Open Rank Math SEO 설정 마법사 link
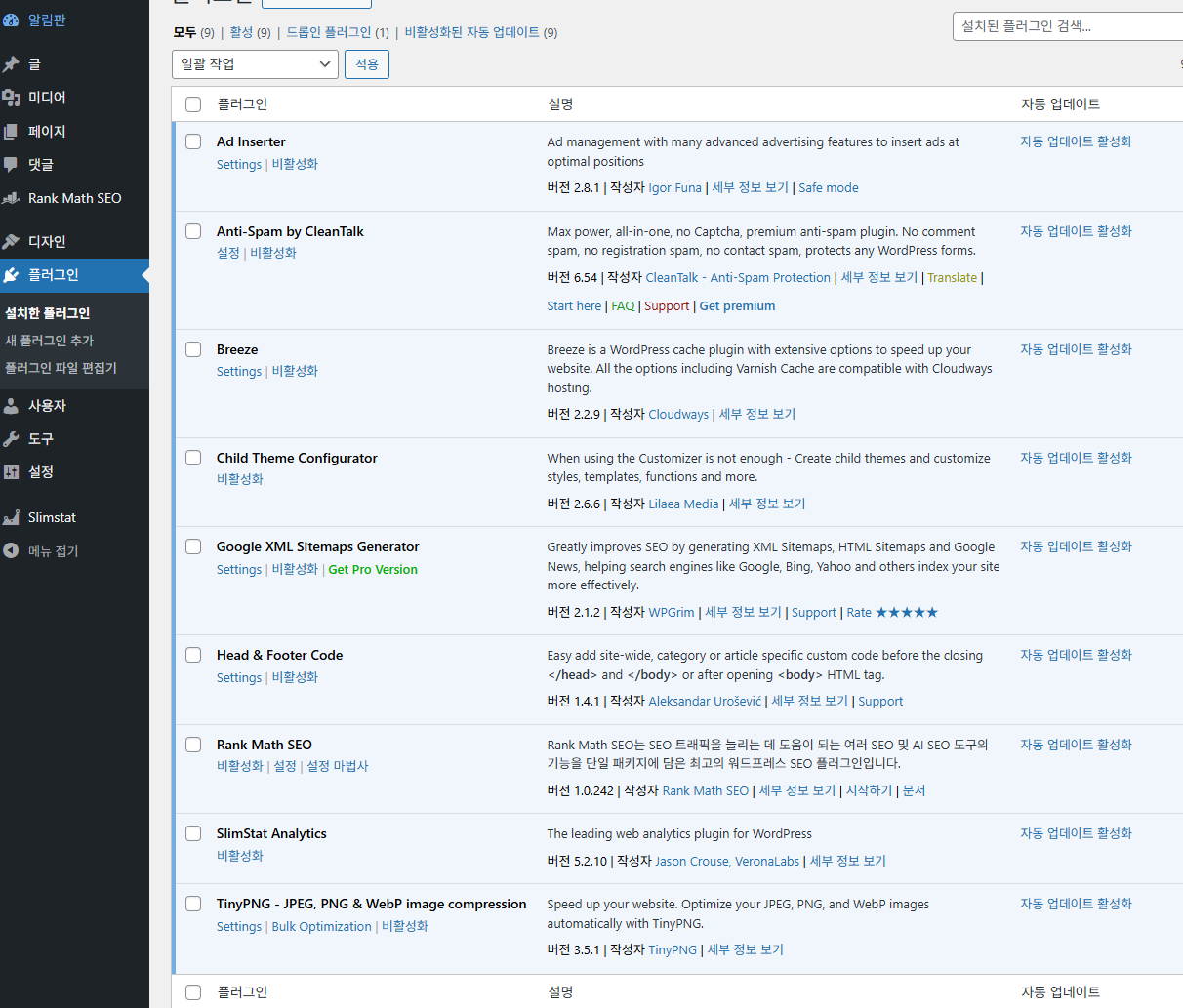 pos(338,767)
